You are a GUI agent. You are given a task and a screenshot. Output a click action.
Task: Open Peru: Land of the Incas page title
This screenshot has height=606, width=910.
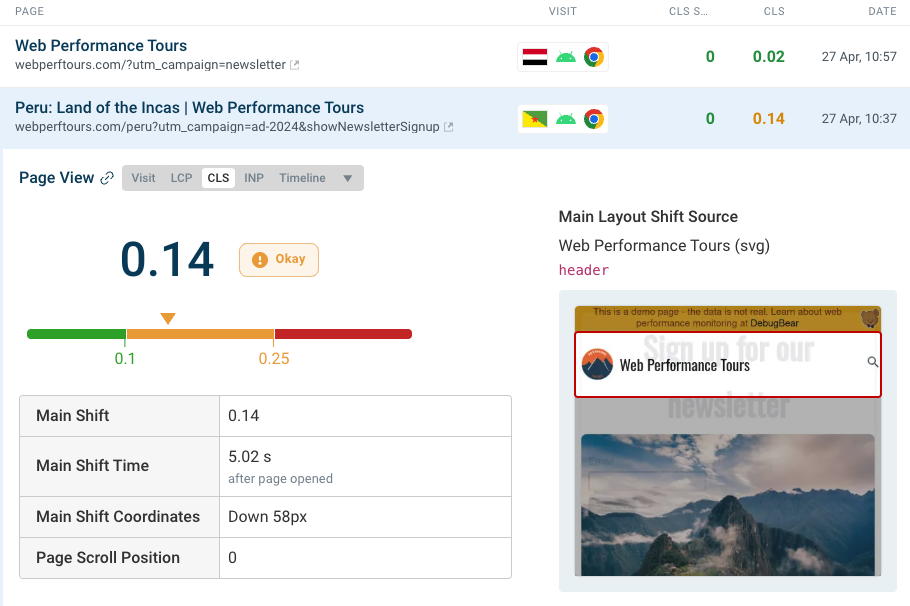tap(189, 107)
